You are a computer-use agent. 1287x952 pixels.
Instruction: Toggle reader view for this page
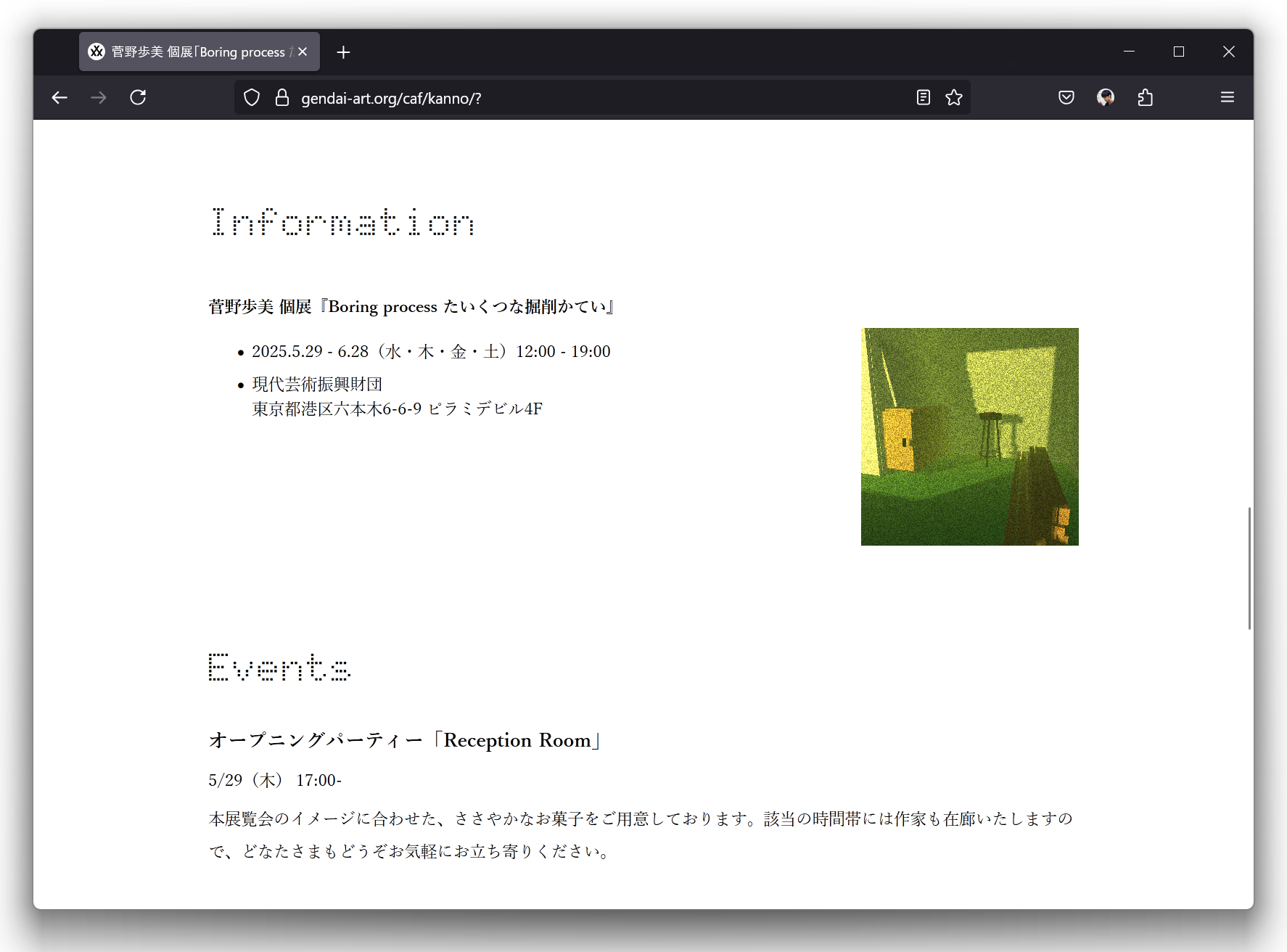pos(923,97)
